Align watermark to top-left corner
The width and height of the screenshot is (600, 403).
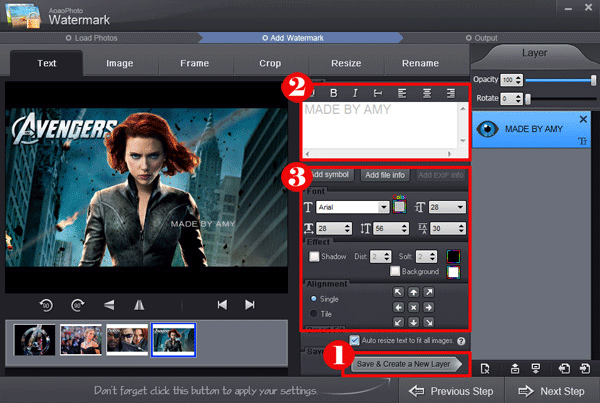coord(398,292)
